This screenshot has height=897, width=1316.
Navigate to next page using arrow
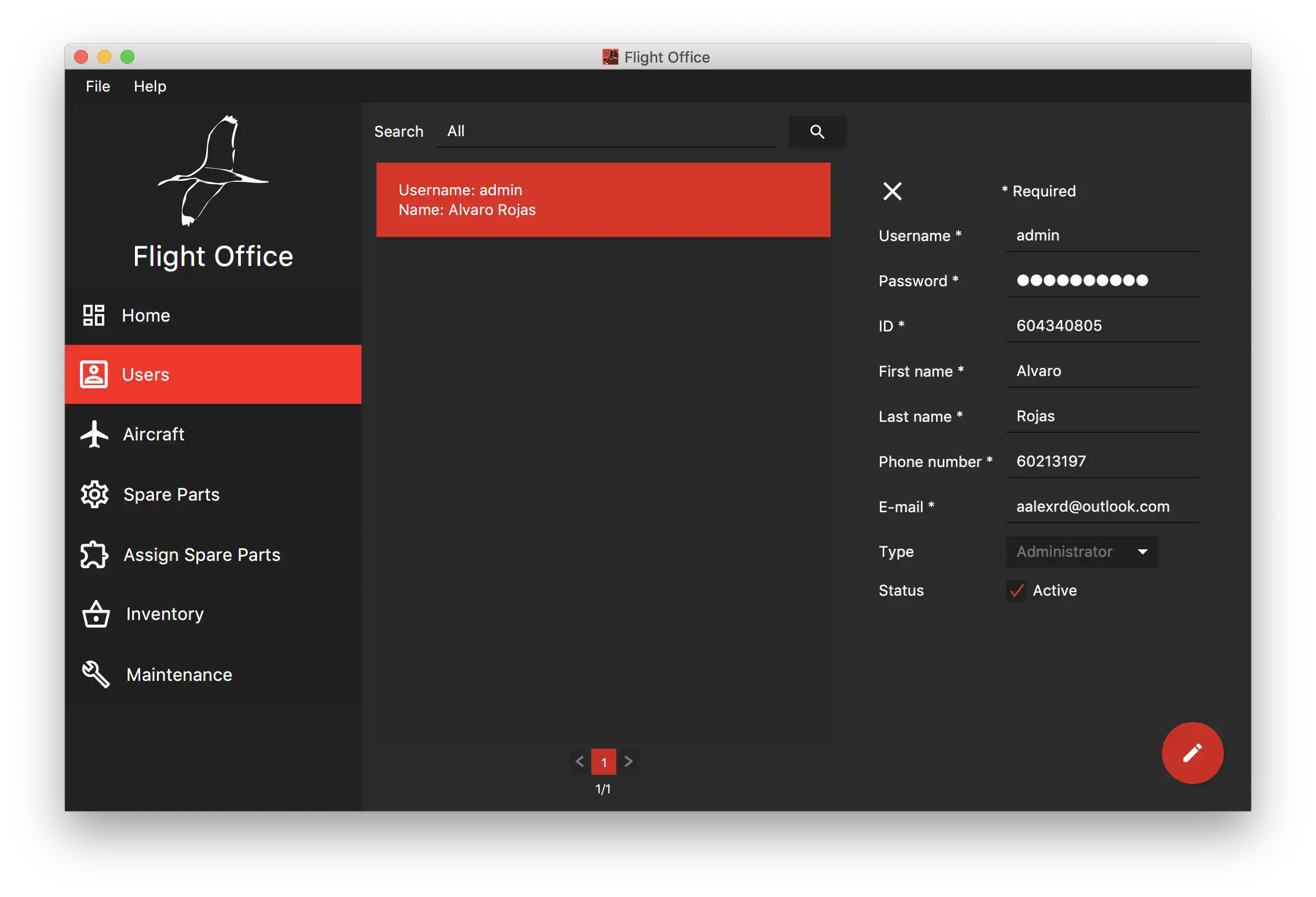coord(627,762)
